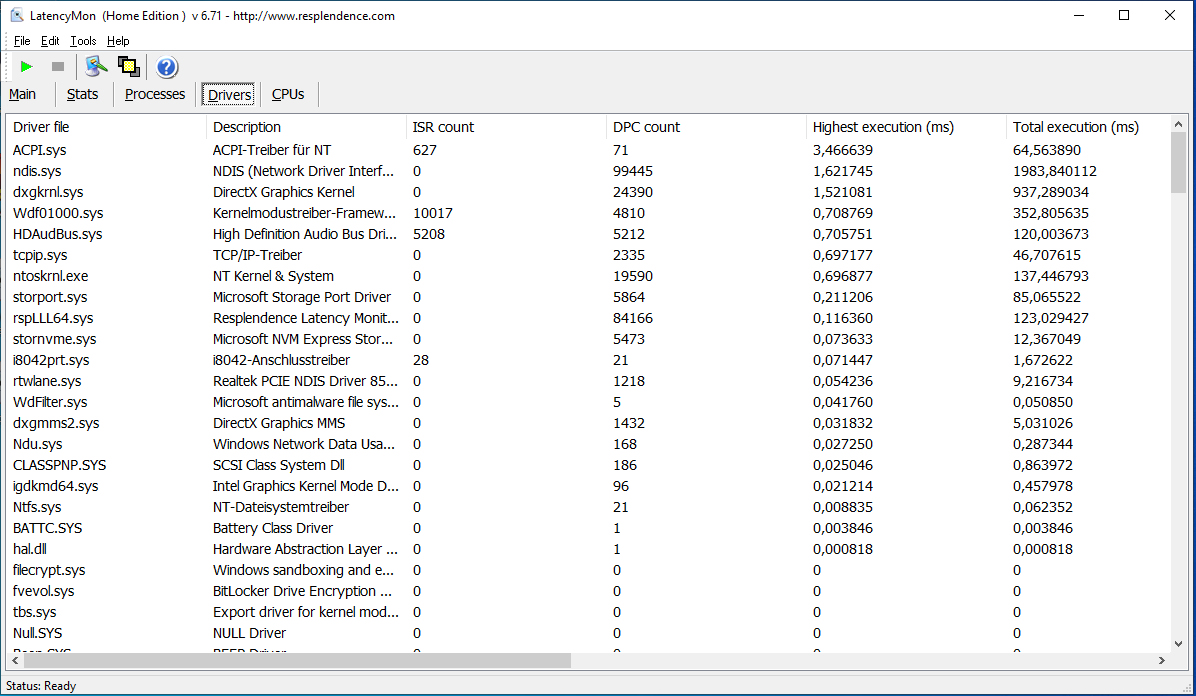Switch to the CPUs tab

coord(288,94)
